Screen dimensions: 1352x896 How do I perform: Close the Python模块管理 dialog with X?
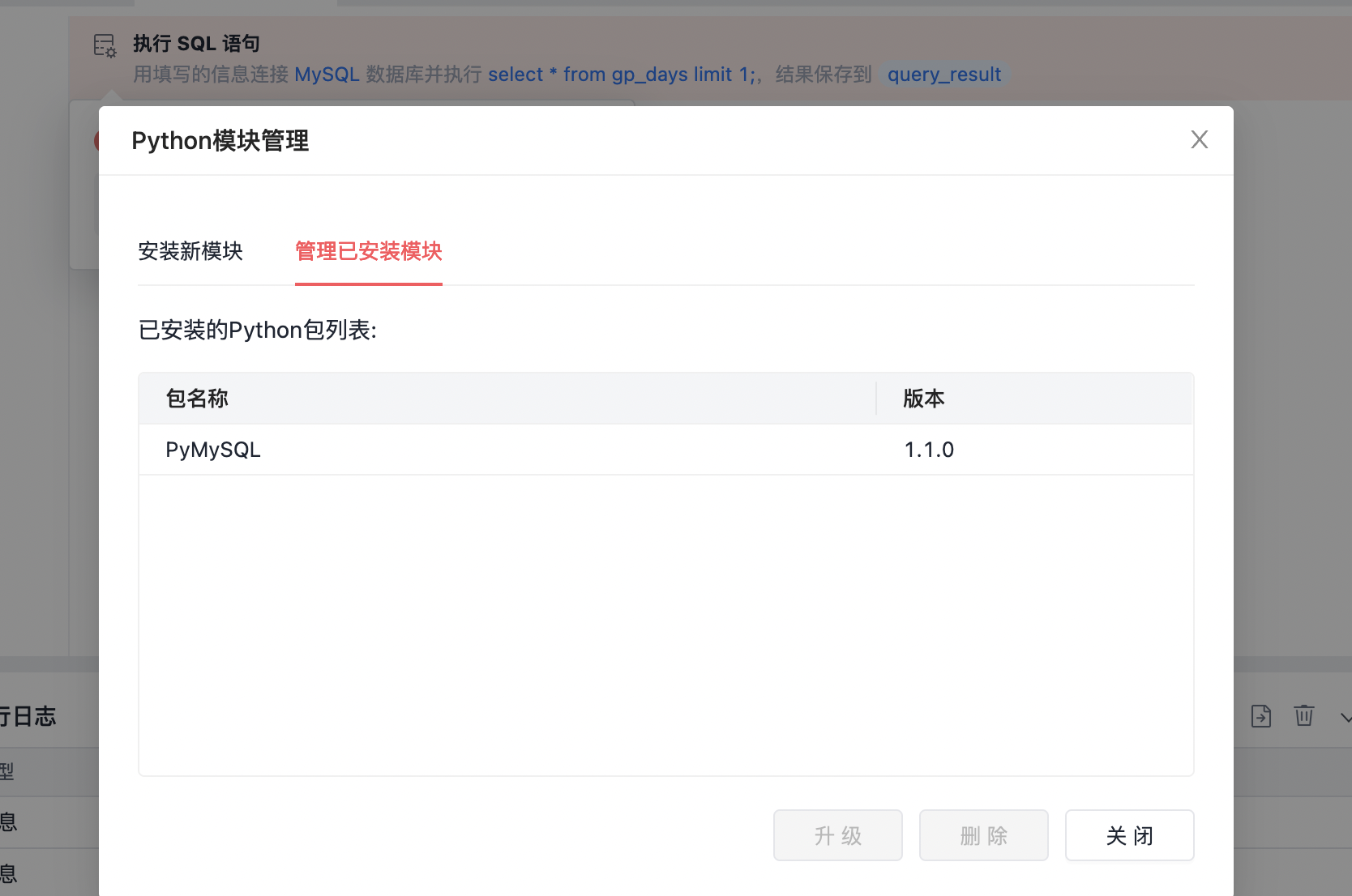1200,139
